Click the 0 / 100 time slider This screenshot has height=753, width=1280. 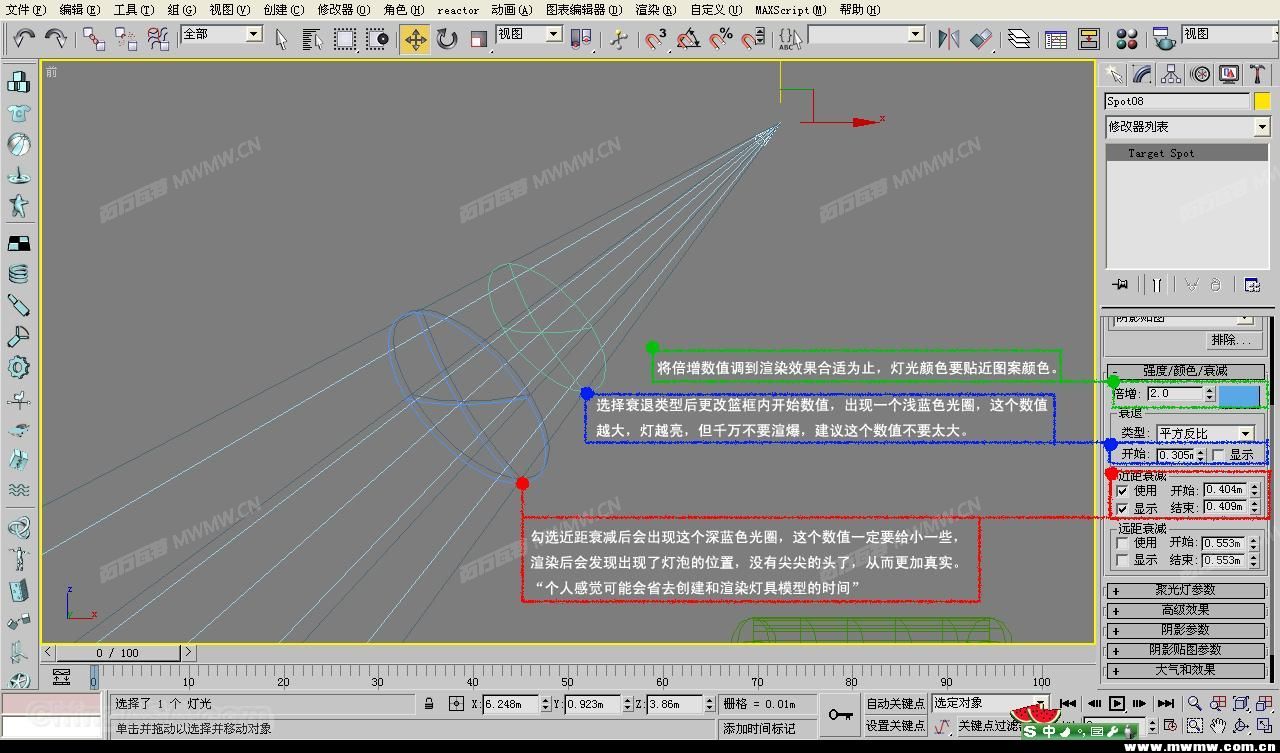[118, 652]
